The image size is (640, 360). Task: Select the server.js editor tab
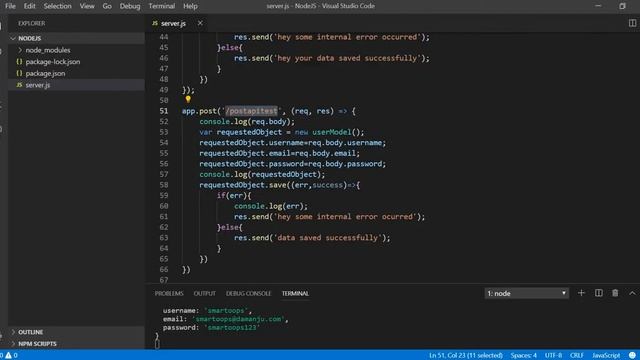click(x=173, y=24)
